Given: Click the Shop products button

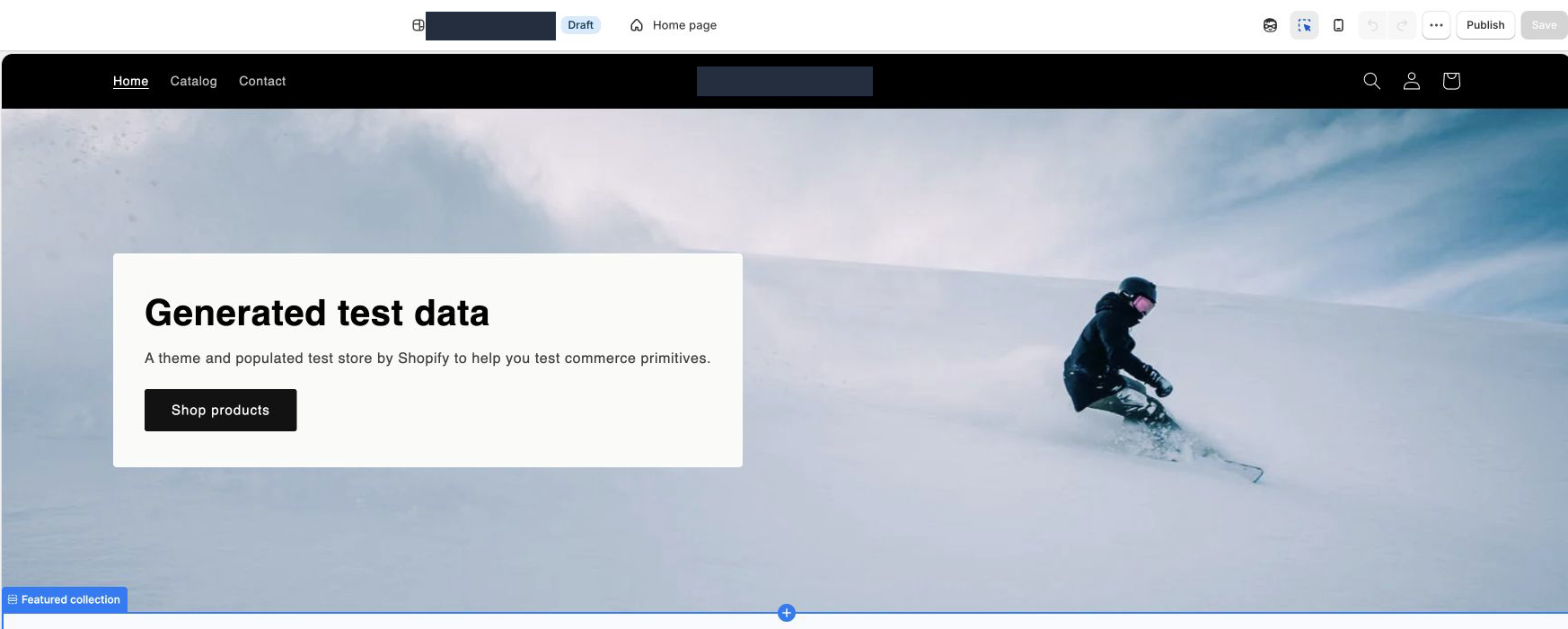Looking at the screenshot, I should point(220,410).
